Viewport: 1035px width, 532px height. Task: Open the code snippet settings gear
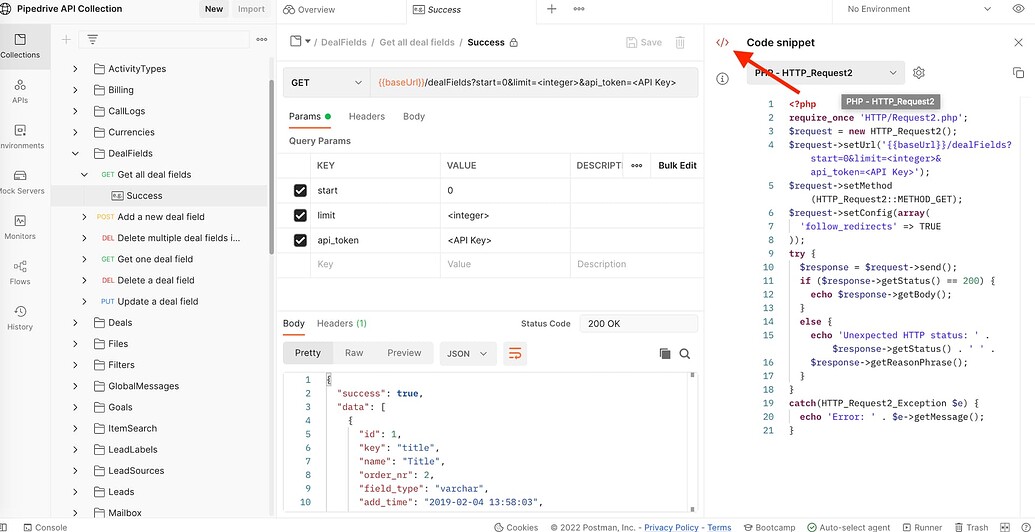[x=919, y=72]
